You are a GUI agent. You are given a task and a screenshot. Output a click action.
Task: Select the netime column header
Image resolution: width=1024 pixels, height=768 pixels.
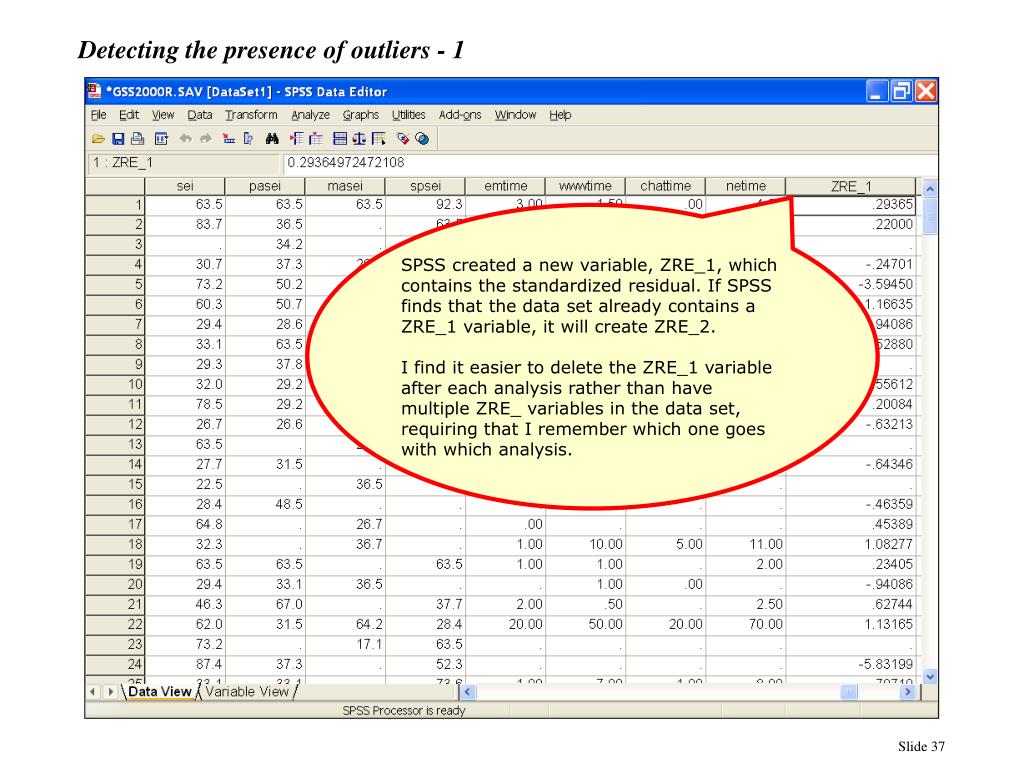(746, 186)
